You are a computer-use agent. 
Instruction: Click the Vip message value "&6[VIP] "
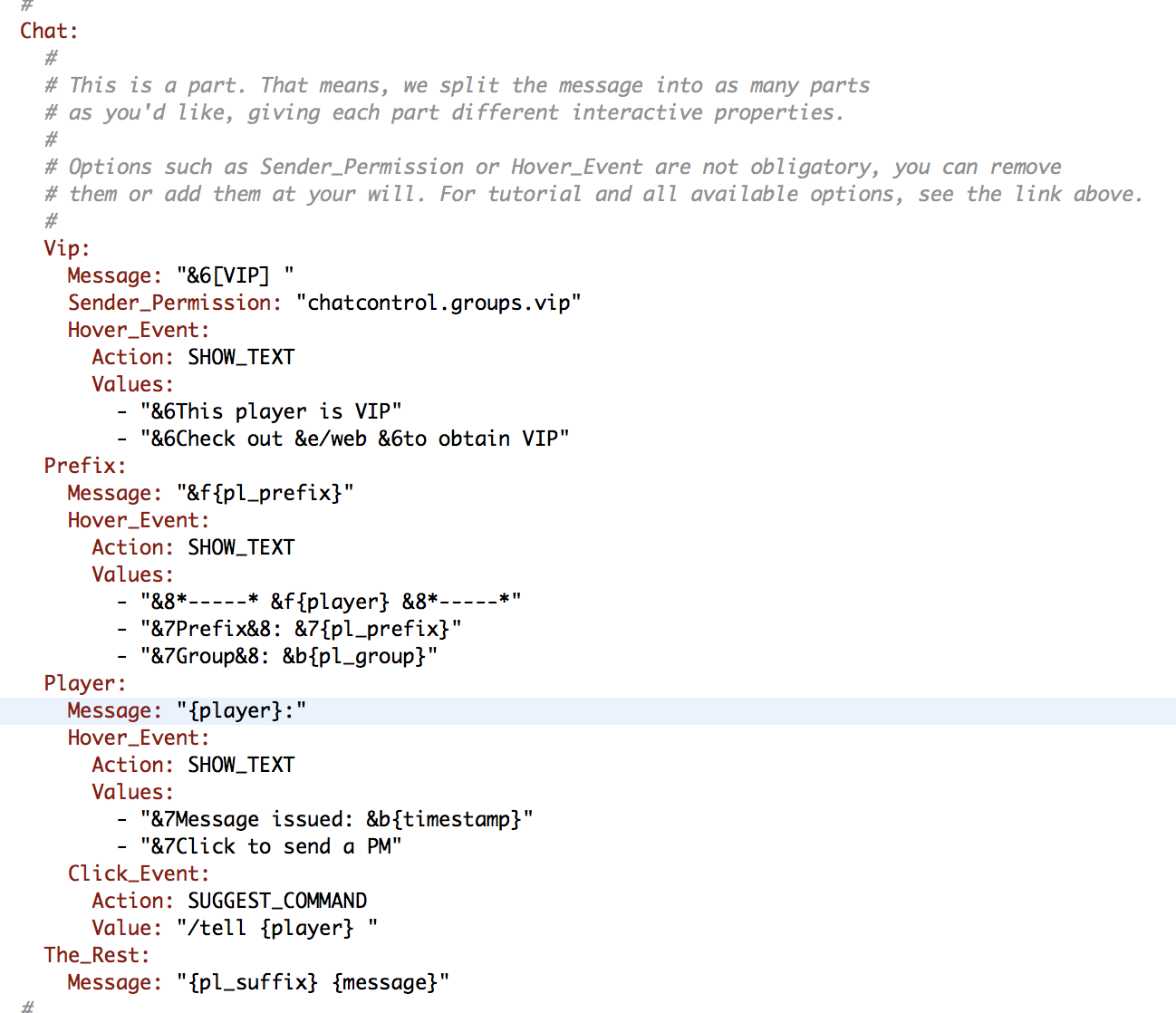coord(236,275)
